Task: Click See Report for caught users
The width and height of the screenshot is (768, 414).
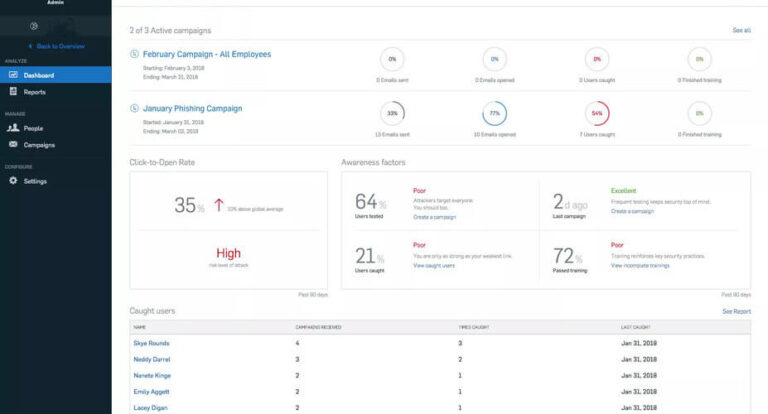Action: 736,311
